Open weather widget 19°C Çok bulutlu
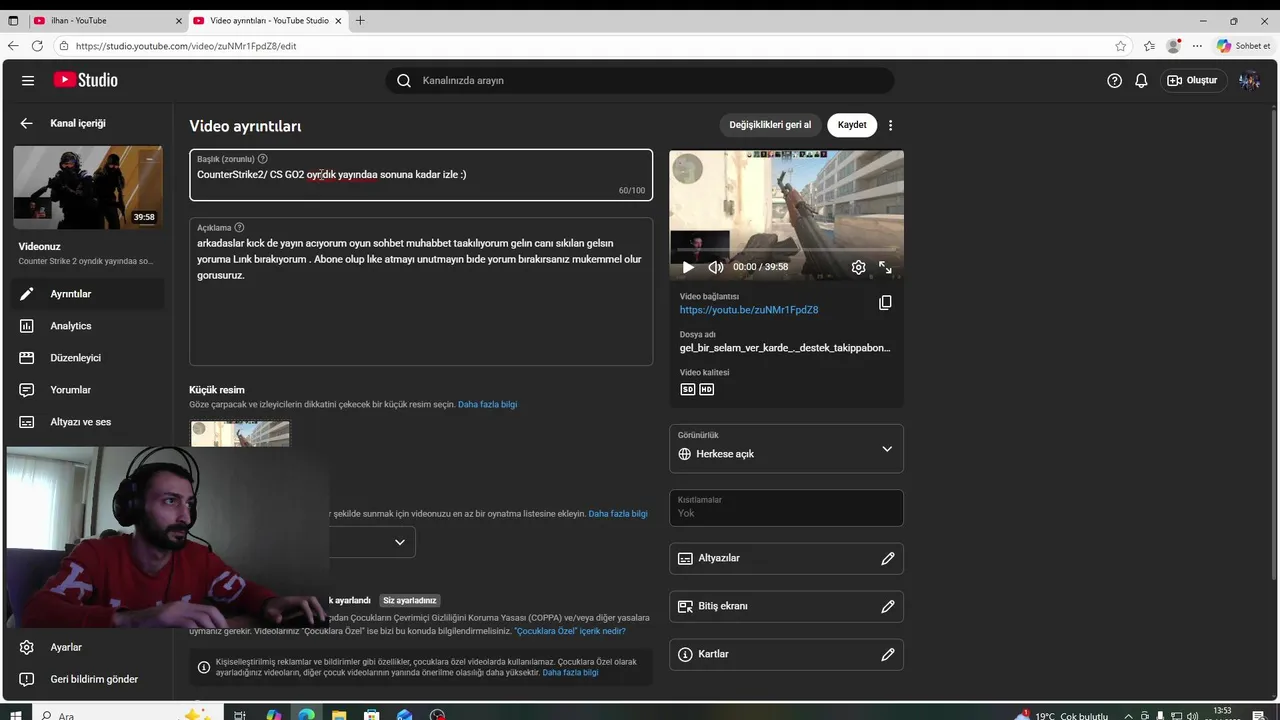 pos(1062,714)
